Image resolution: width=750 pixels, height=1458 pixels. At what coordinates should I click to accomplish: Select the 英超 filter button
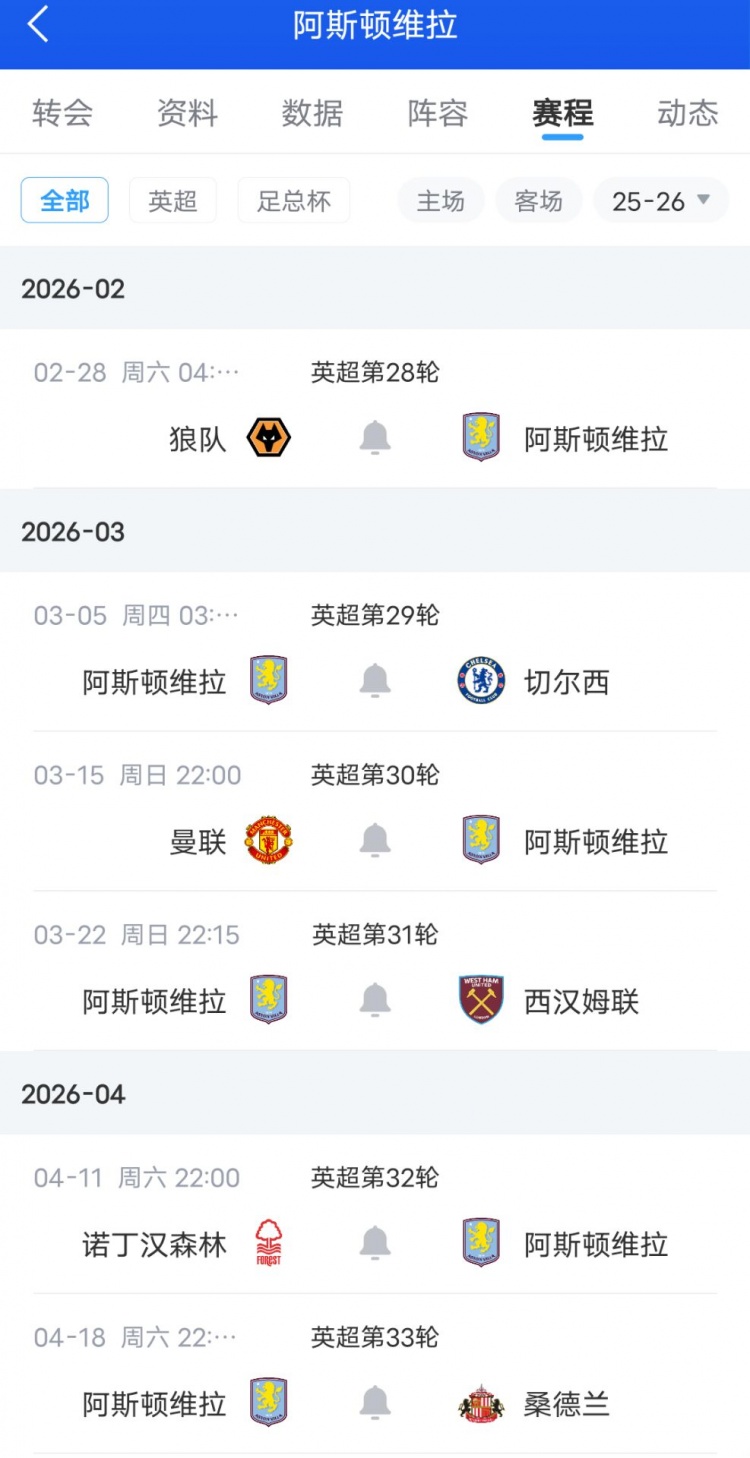173,201
